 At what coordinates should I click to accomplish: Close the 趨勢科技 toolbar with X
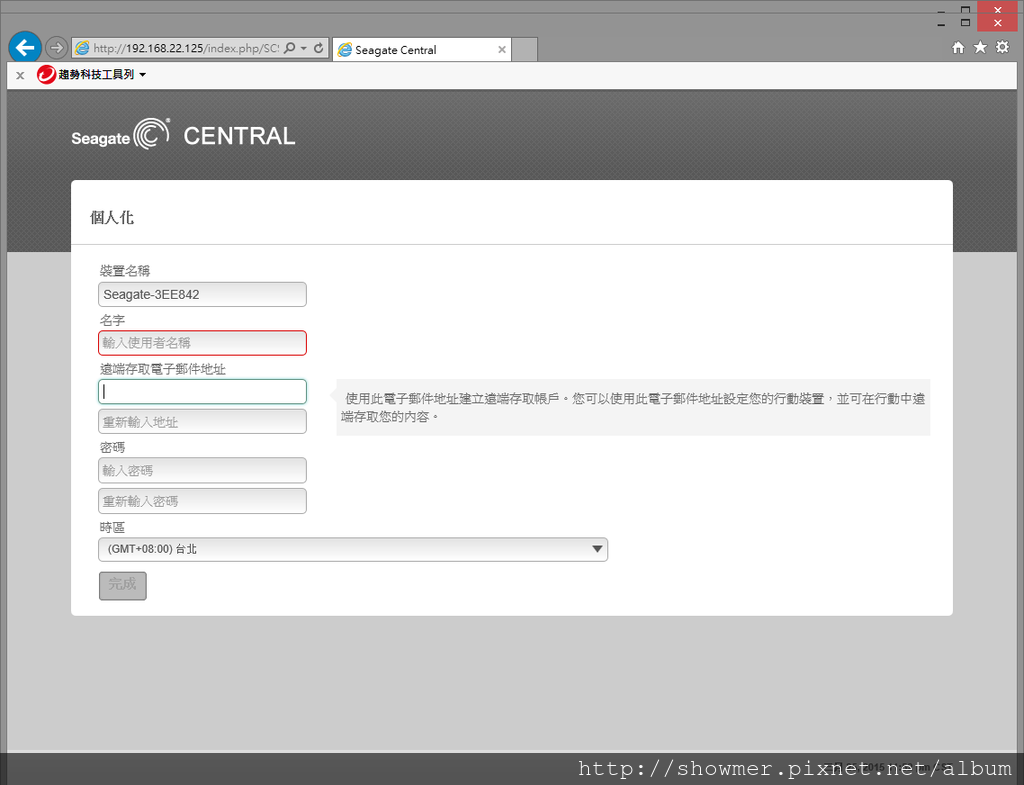tap(20, 75)
